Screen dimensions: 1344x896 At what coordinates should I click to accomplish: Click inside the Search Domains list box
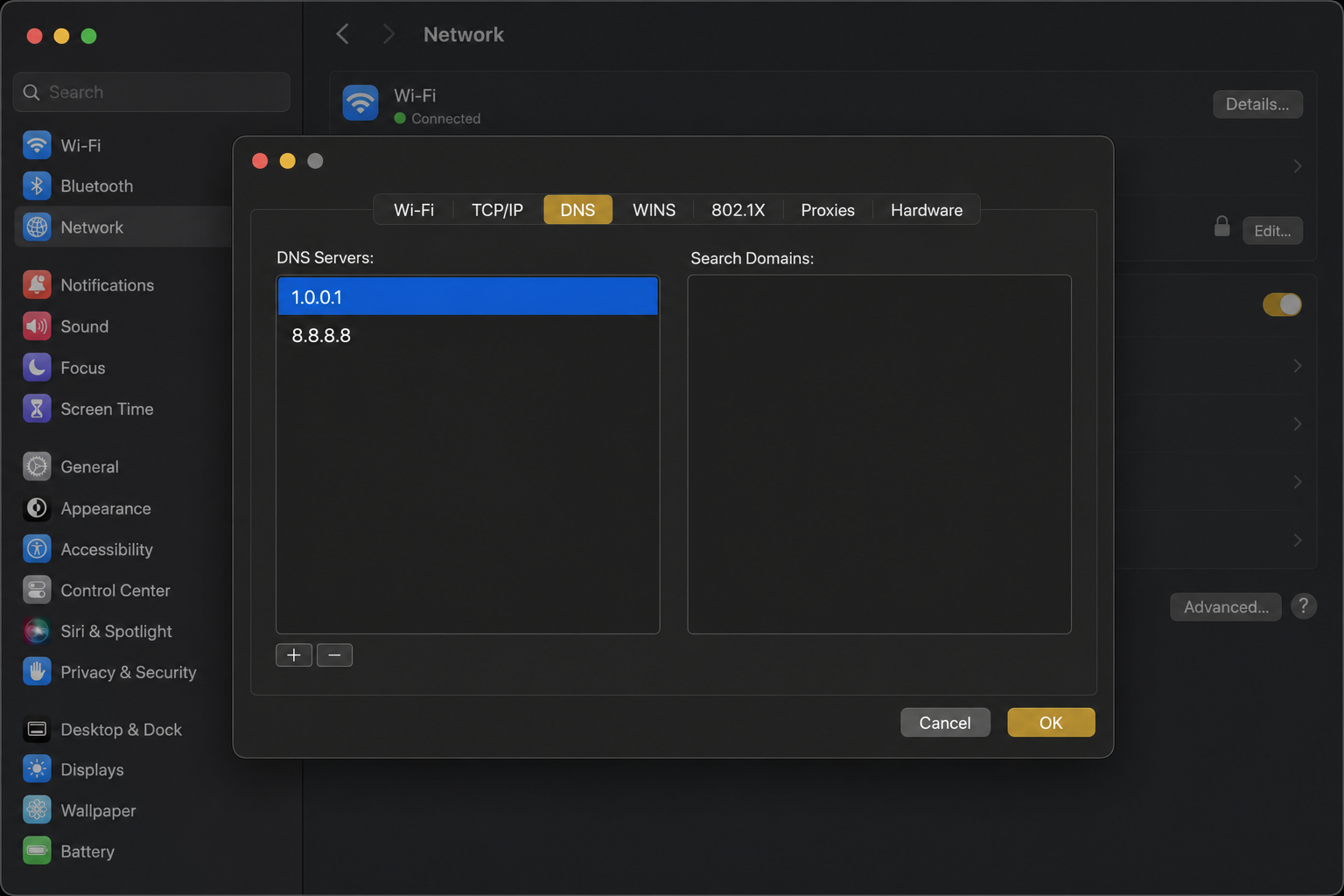(x=879, y=454)
